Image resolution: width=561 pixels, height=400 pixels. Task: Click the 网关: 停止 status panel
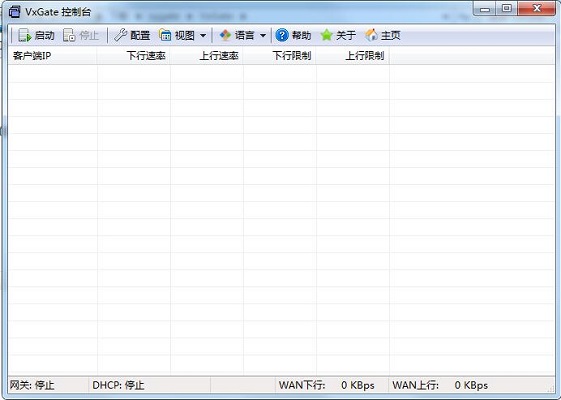[48, 385]
